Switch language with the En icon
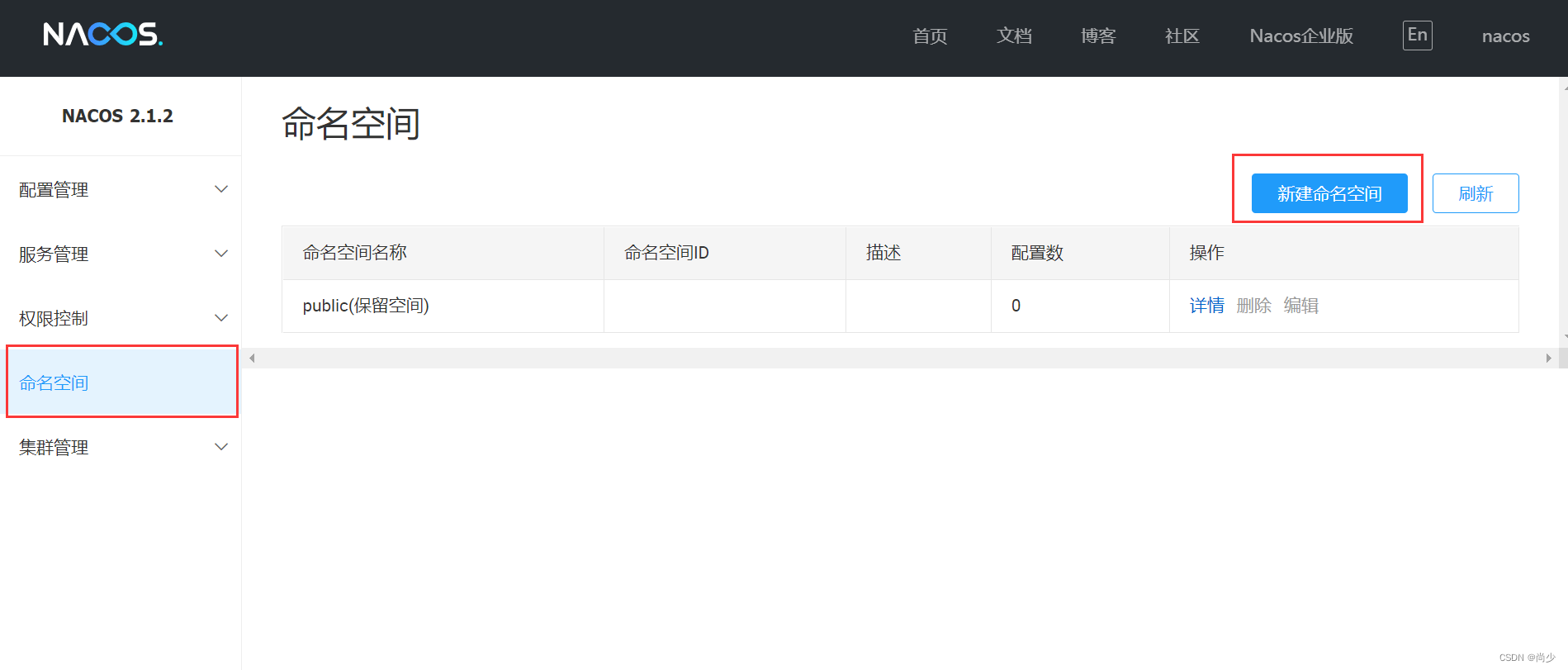 pyautogui.click(x=1417, y=36)
